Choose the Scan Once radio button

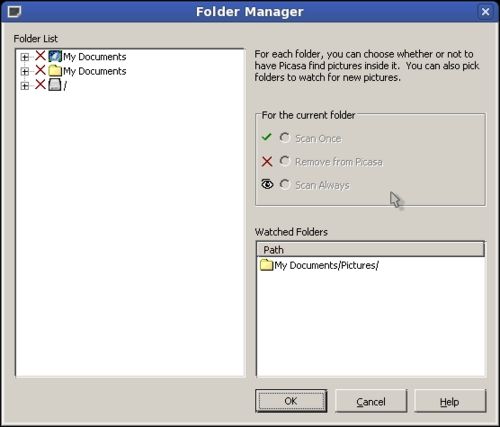tap(285, 137)
